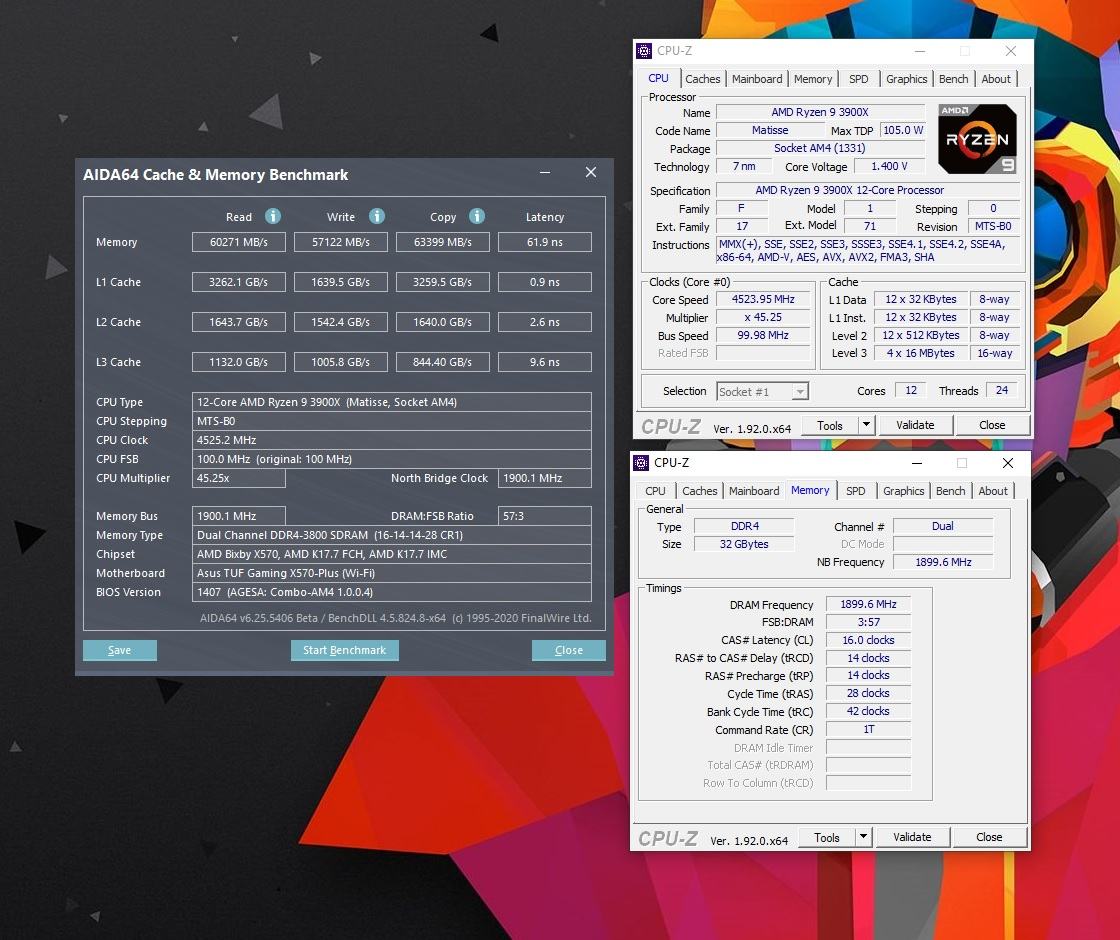
Task: Click Validate button in bottom CPU-Z window
Action: pos(912,837)
